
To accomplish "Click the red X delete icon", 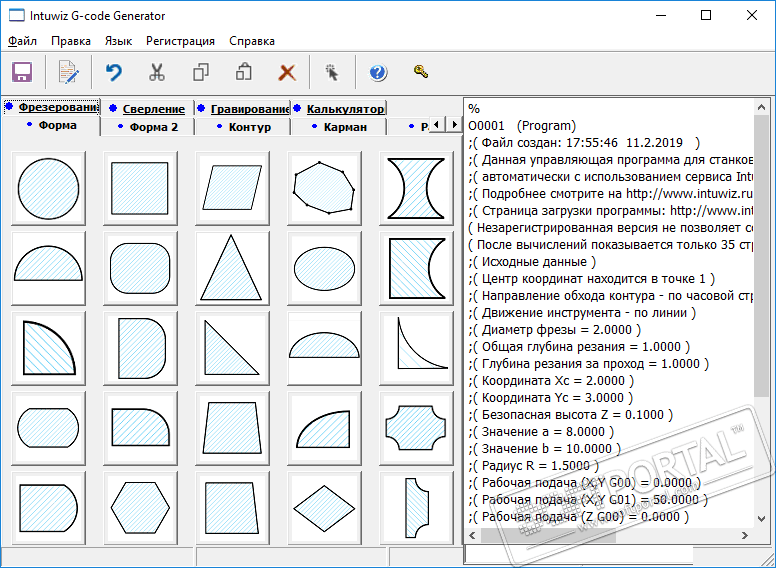I will 287,73.
